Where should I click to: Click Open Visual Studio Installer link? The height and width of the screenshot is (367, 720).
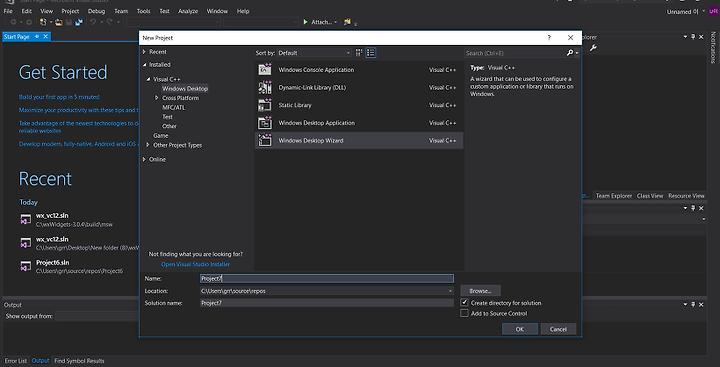(x=196, y=264)
